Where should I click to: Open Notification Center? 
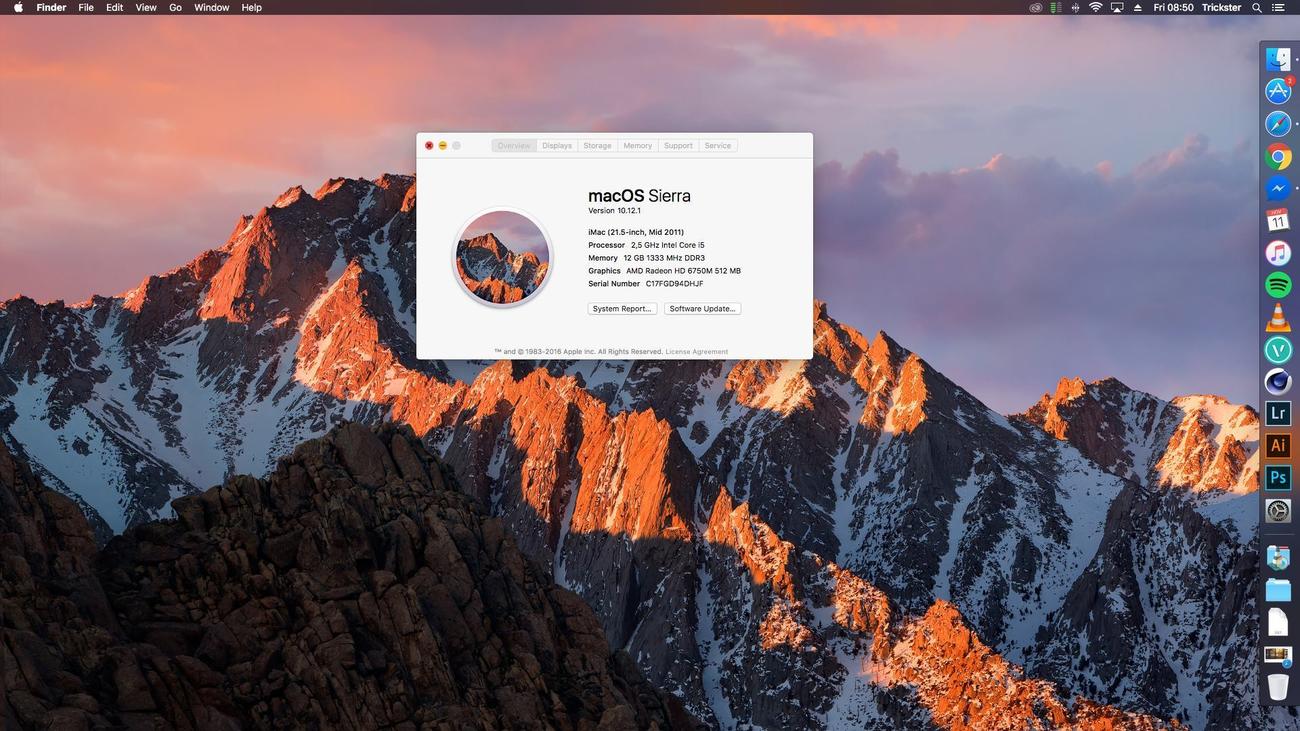click(x=1280, y=7)
